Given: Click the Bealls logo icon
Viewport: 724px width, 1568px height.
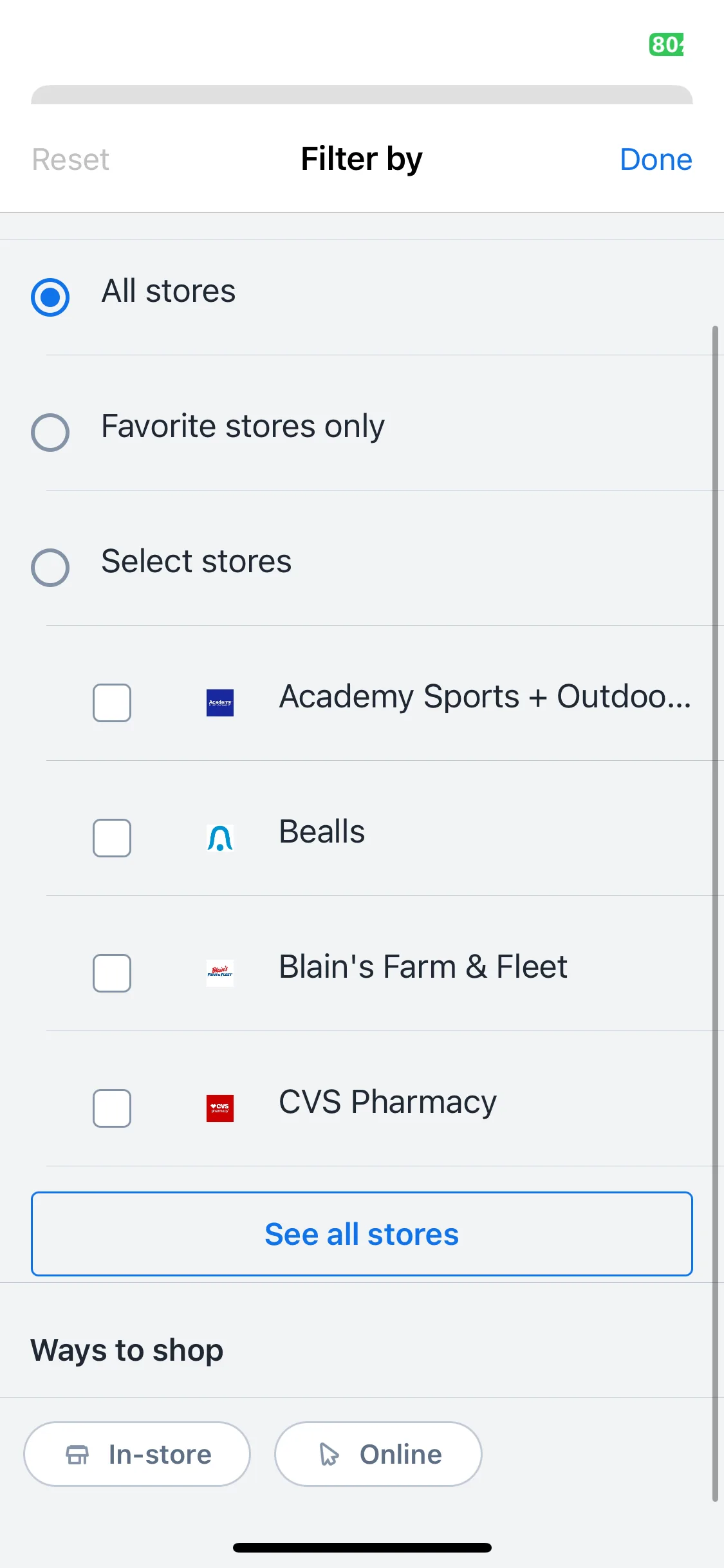Looking at the screenshot, I should [x=220, y=837].
